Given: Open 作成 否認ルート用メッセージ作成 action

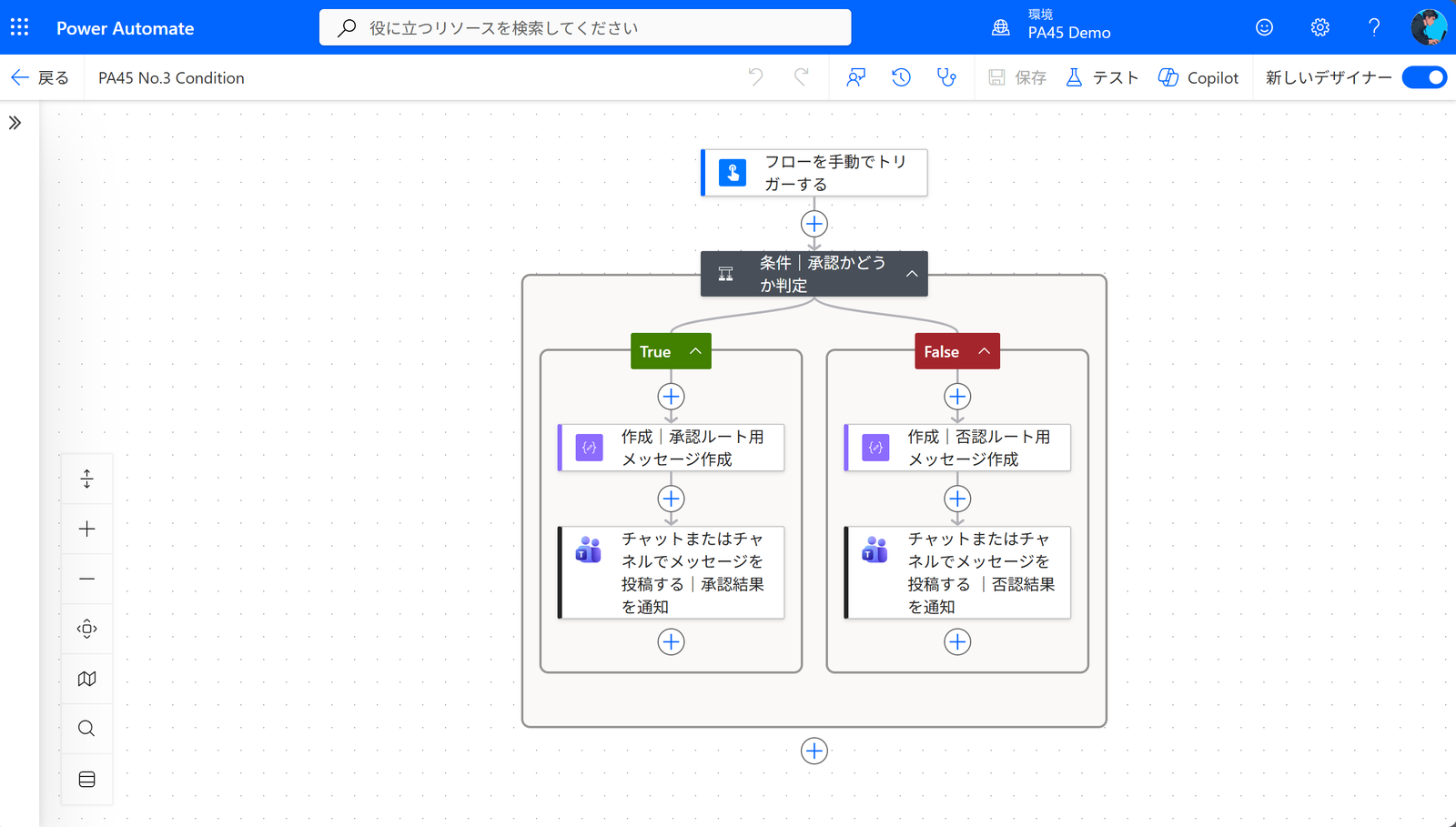Looking at the screenshot, I should (x=957, y=448).
